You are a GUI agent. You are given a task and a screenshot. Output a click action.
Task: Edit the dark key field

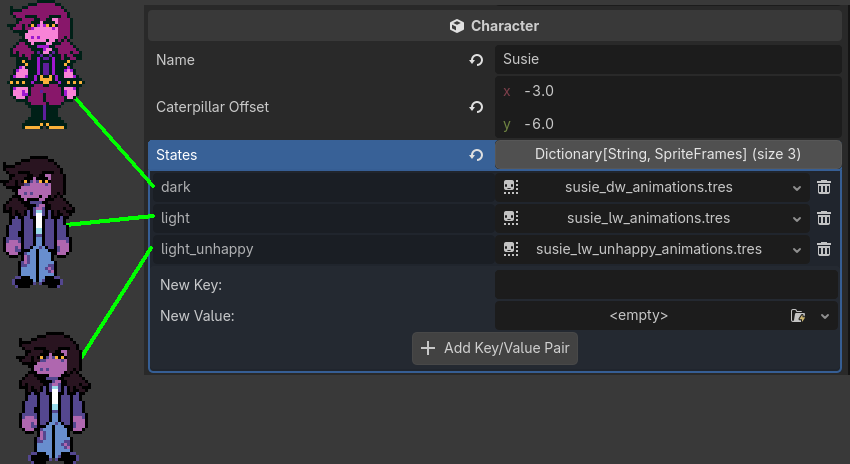pyautogui.click(x=324, y=187)
